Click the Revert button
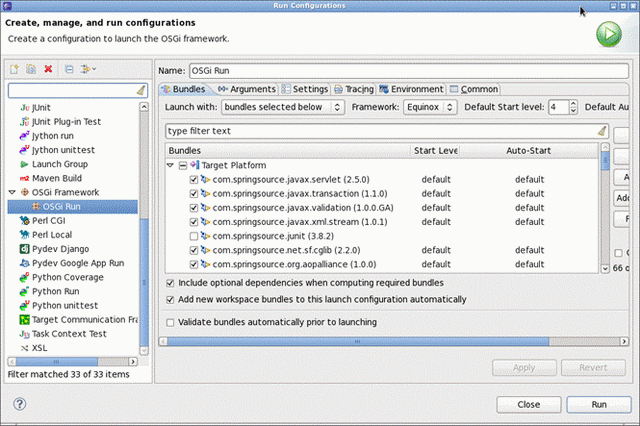The height and width of the screenshot is (426, 640). click(593, 368)
